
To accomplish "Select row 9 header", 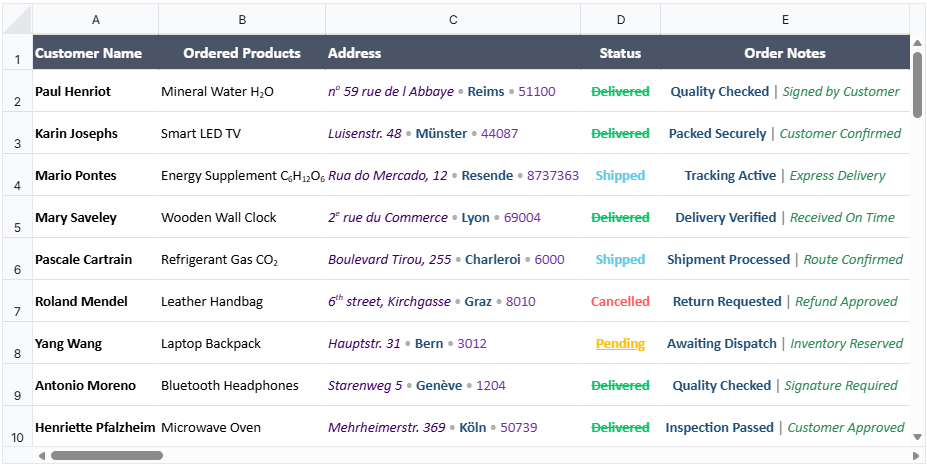I will [x=18, y=385].
